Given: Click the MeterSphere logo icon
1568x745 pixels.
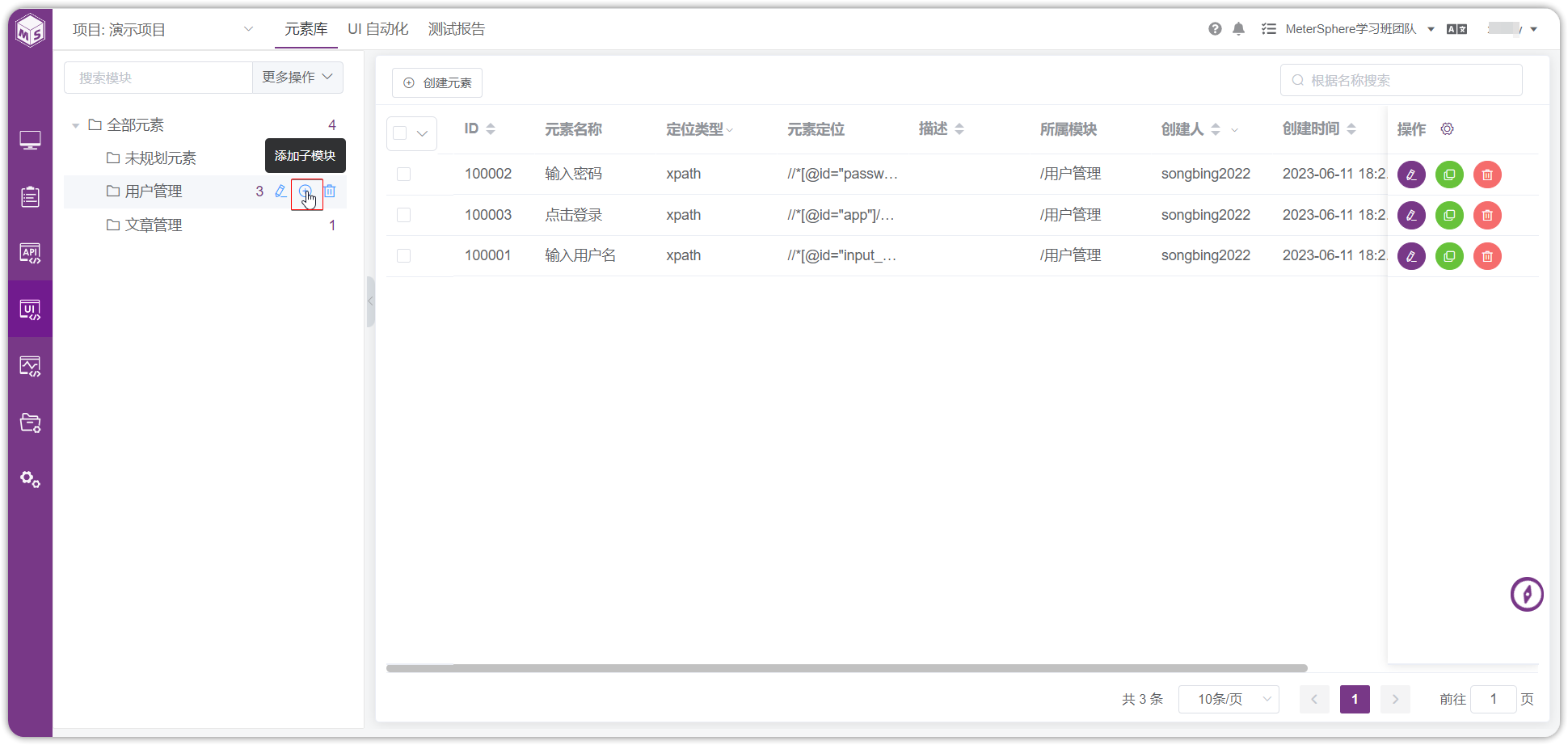Looking at the screenshot, I should [31, 31].
